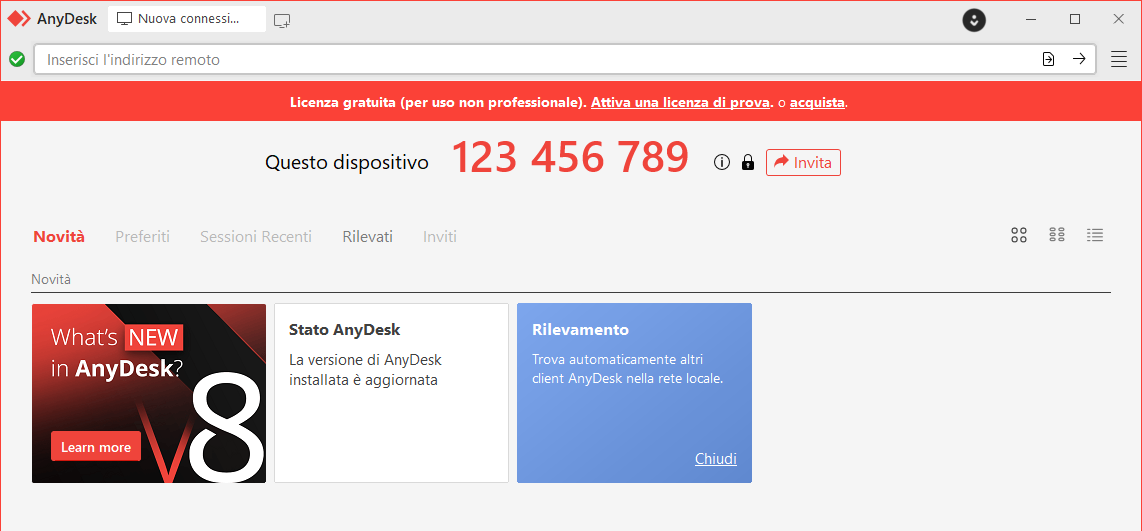
Task: Click the Invita button
Action: point(803,162)
